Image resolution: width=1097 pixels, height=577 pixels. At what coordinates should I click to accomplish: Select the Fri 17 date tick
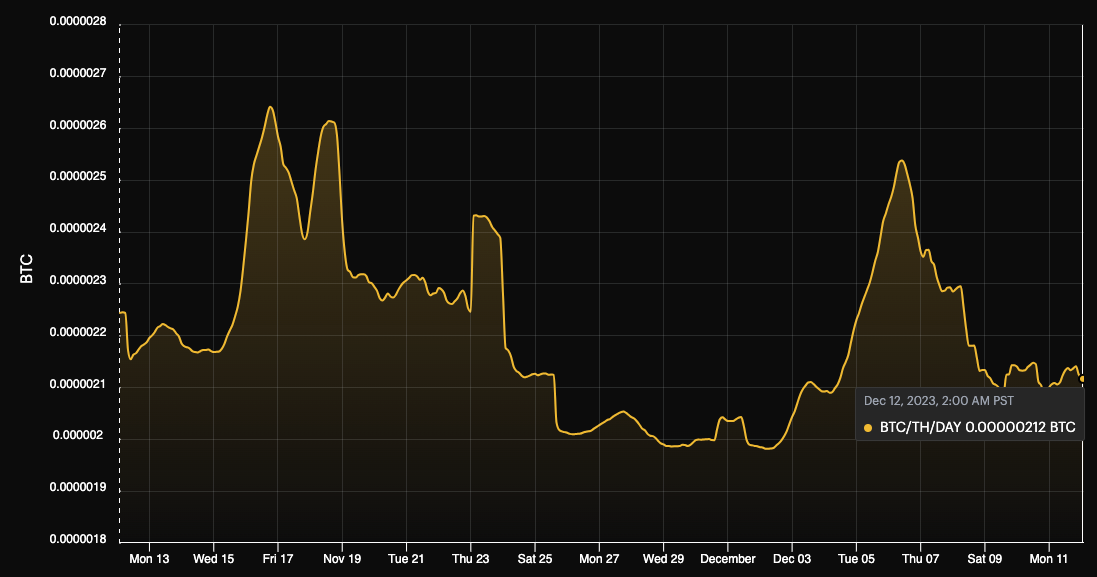pyautogui.click(x=278, y=559)
